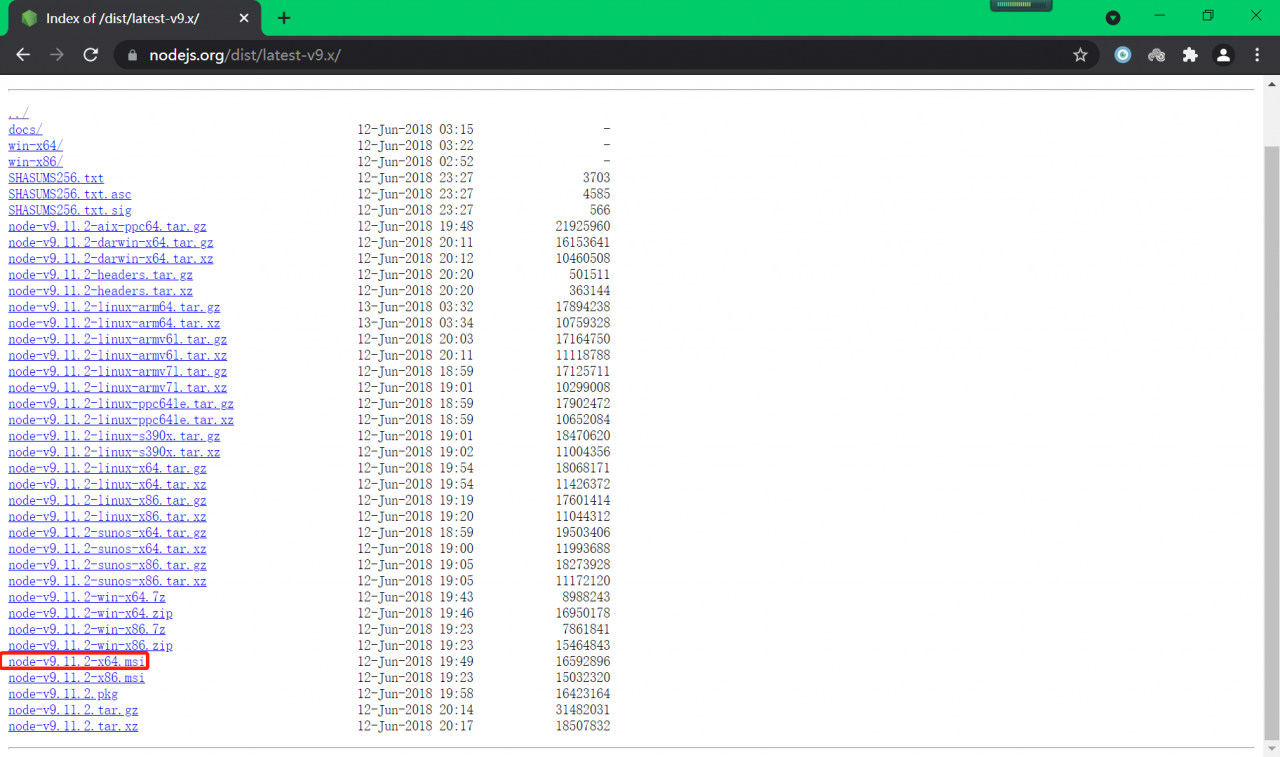Open the three-dot Chrome menu
Image resolution: width=1280 pixels, height=757 pixels.
(1257, 55)
